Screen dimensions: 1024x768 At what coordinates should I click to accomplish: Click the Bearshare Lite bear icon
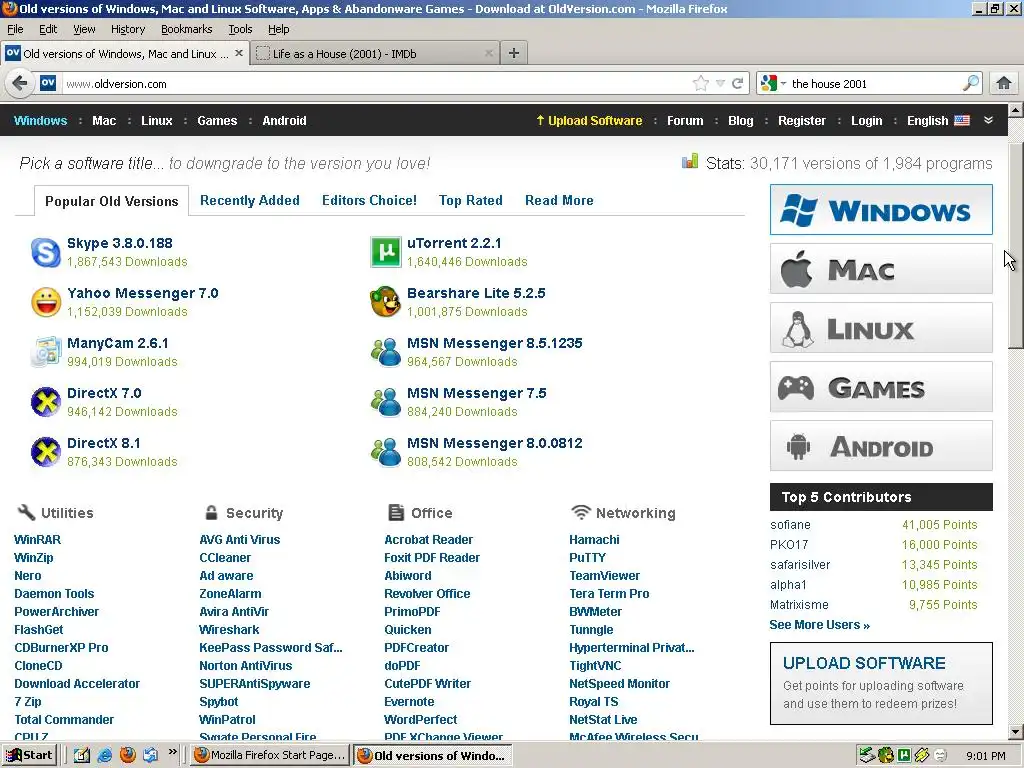(x=385, y=302)
